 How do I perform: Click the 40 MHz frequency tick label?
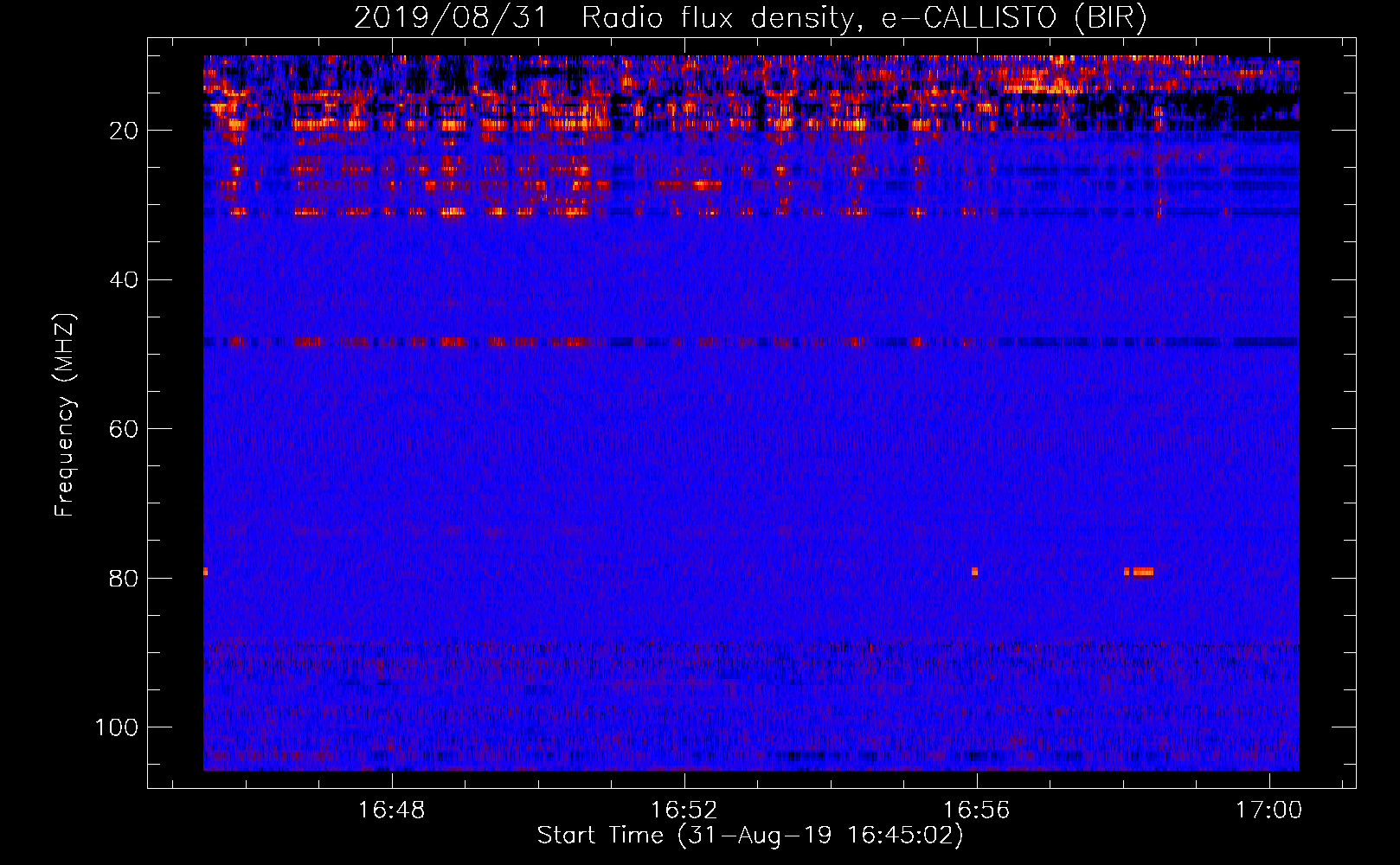124,279
